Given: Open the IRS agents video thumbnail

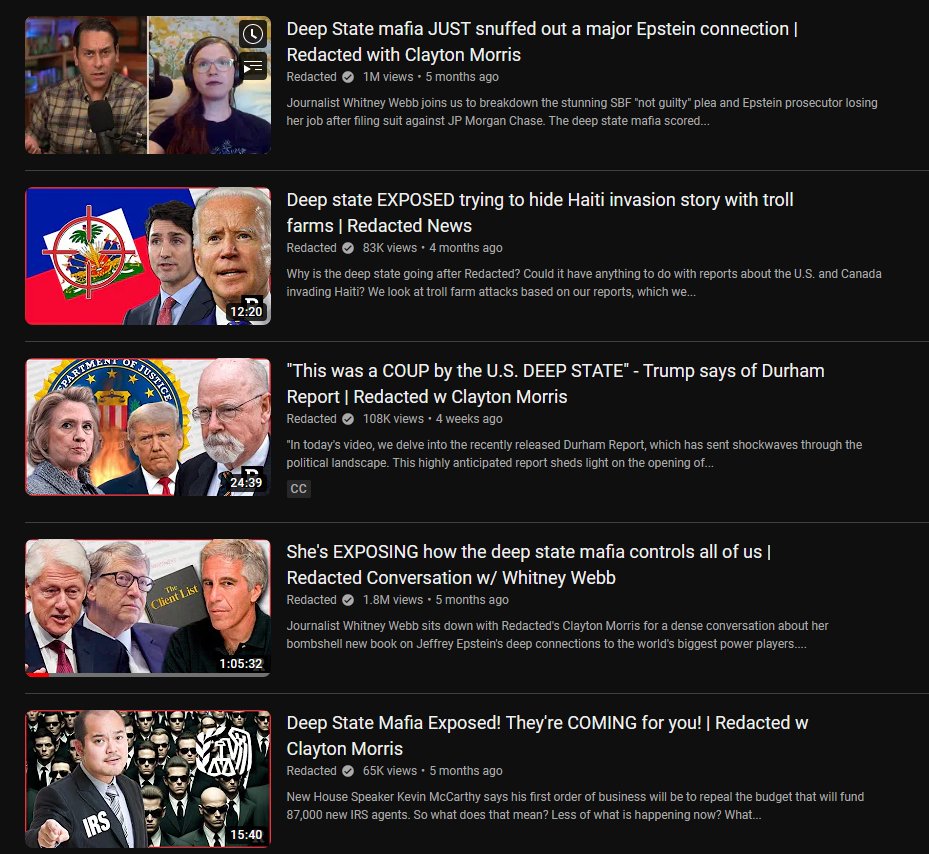Looking at the screenshot, I should (x=148, y=779).
